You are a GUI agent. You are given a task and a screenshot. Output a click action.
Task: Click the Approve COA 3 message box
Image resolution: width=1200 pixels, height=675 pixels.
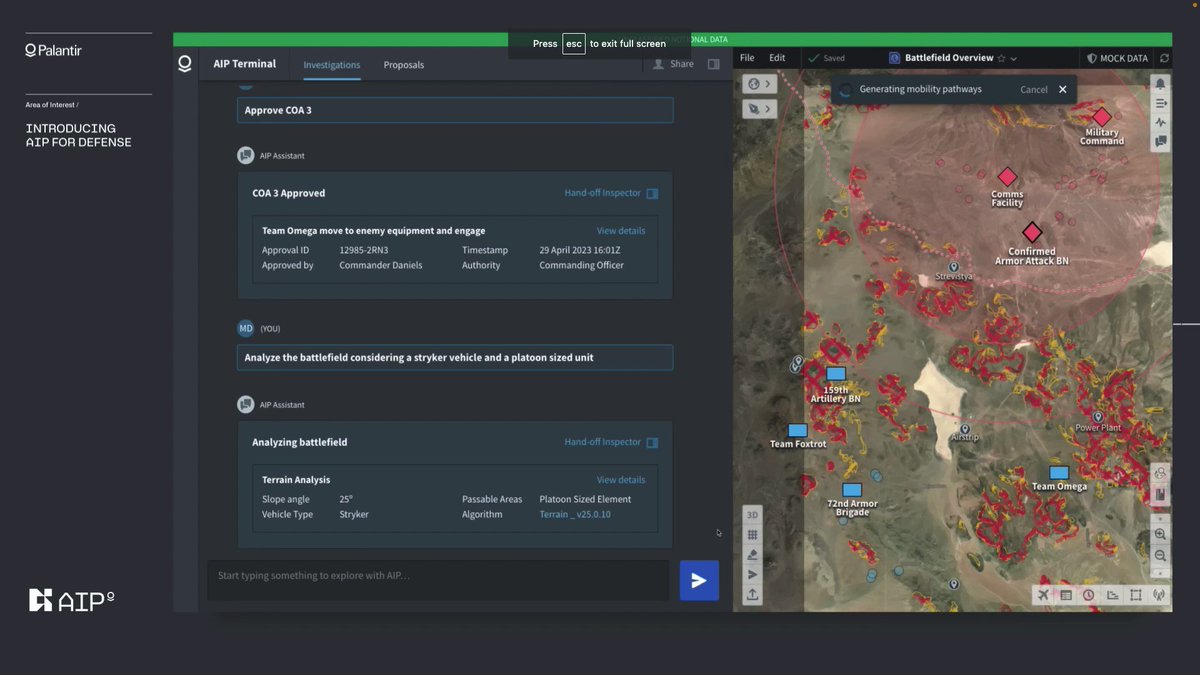[455, 110]
